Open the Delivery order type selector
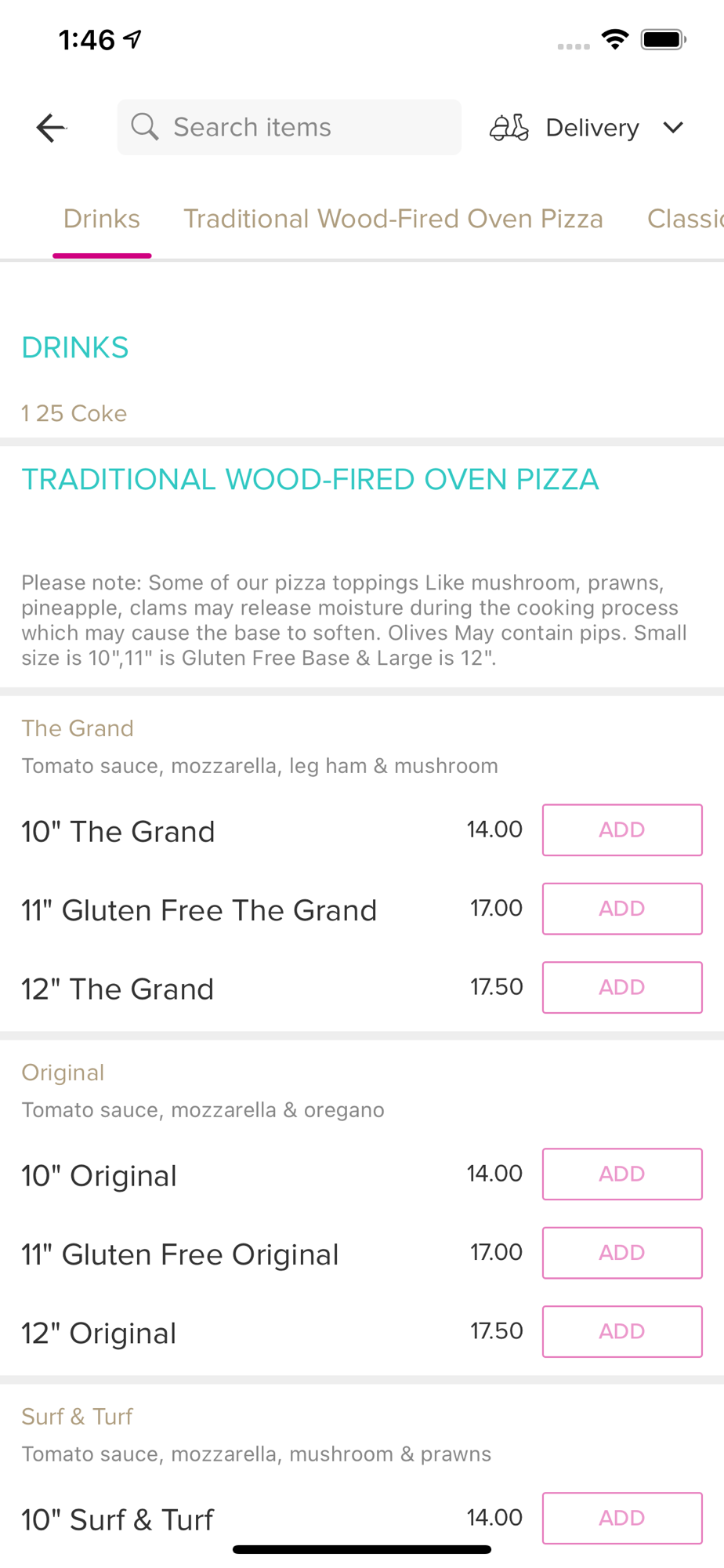The width and height of the screenshot is (724, 1568). (x=587, y=127)
